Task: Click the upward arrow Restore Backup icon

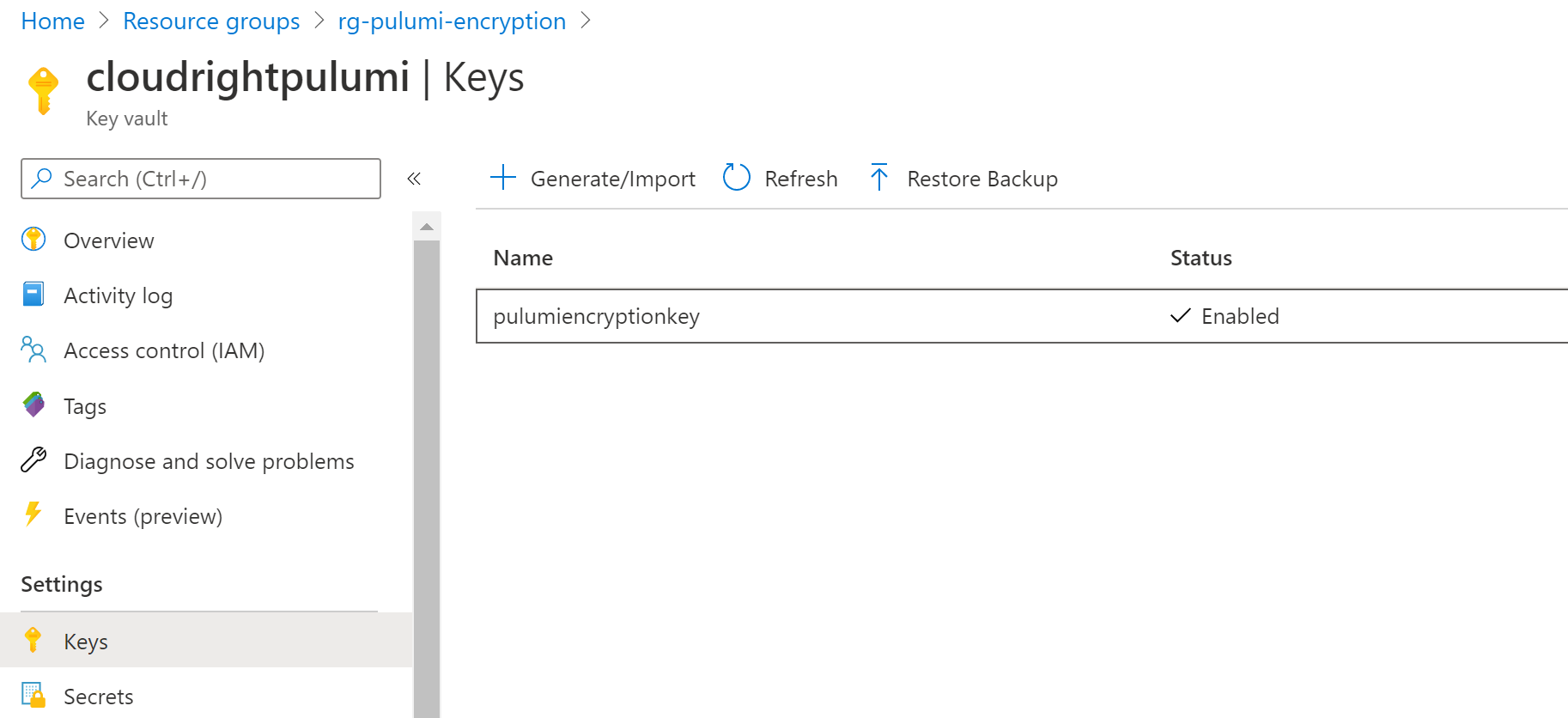Action: pyautogui.click(x=879, y=177)
